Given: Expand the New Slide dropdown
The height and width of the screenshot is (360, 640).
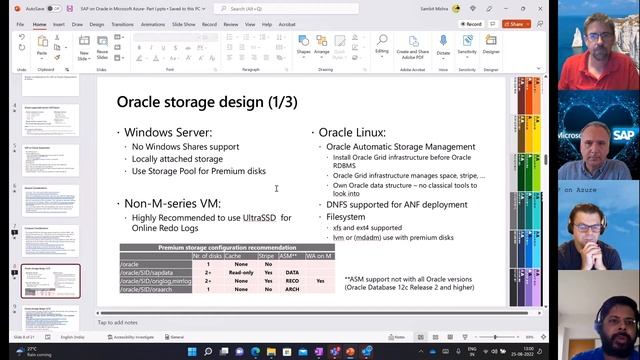Looking at the screenshot, I should point(89,59).
